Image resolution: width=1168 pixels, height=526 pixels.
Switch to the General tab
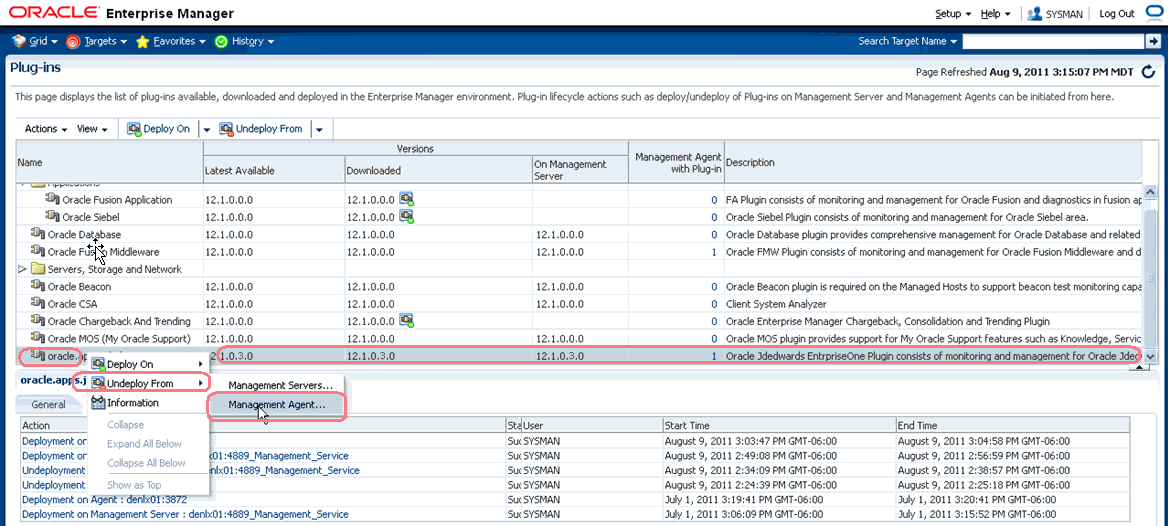pos(48,405)
